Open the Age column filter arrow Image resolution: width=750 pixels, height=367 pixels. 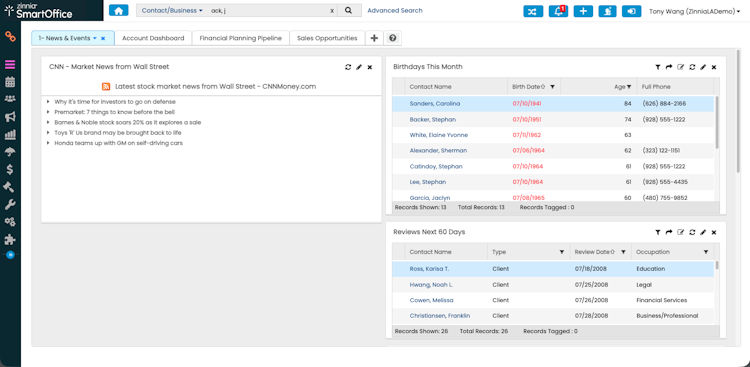629,87
